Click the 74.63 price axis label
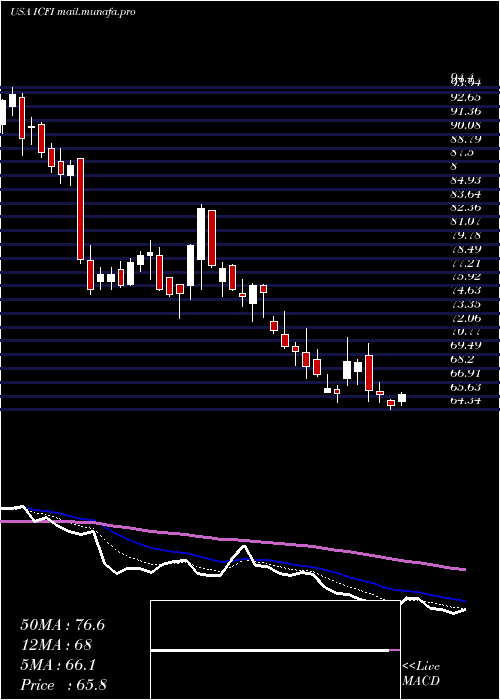The image size is (500, 700). (x=466, y=290)
